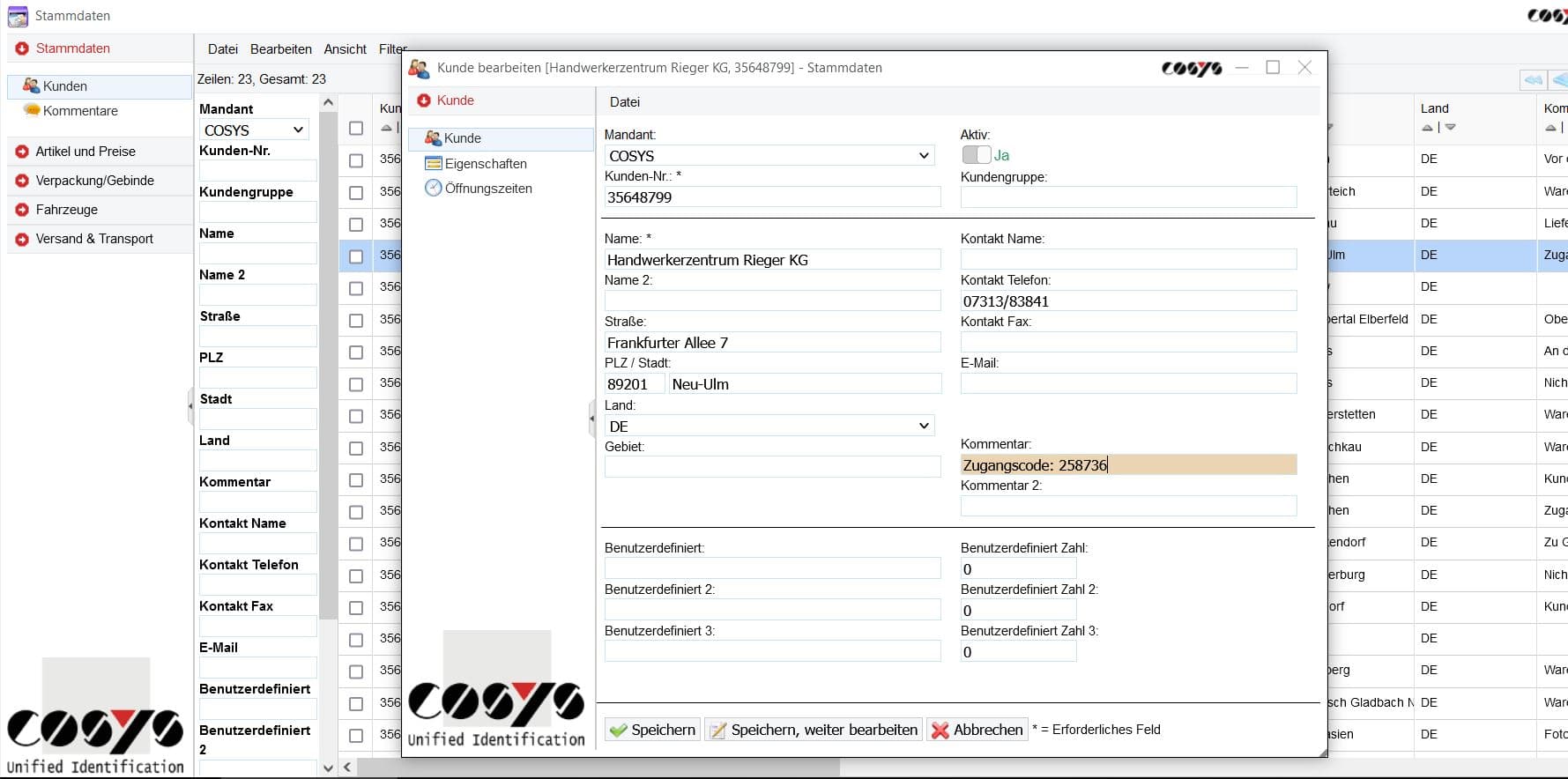
Task: Check the checkbox in the Elberfeld row
Action: tap(356, 321)
